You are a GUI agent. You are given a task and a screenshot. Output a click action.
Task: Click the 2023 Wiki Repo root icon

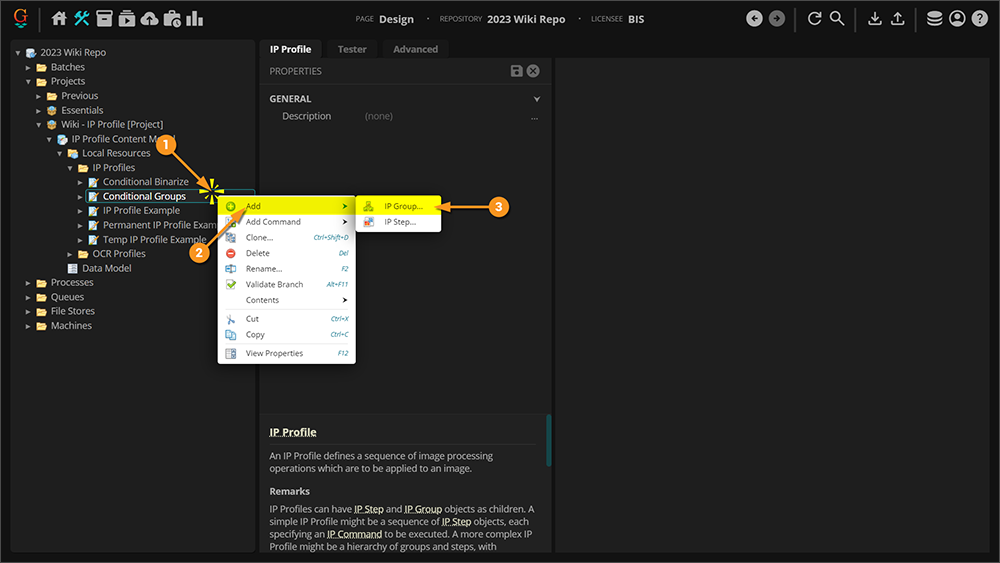31,53
